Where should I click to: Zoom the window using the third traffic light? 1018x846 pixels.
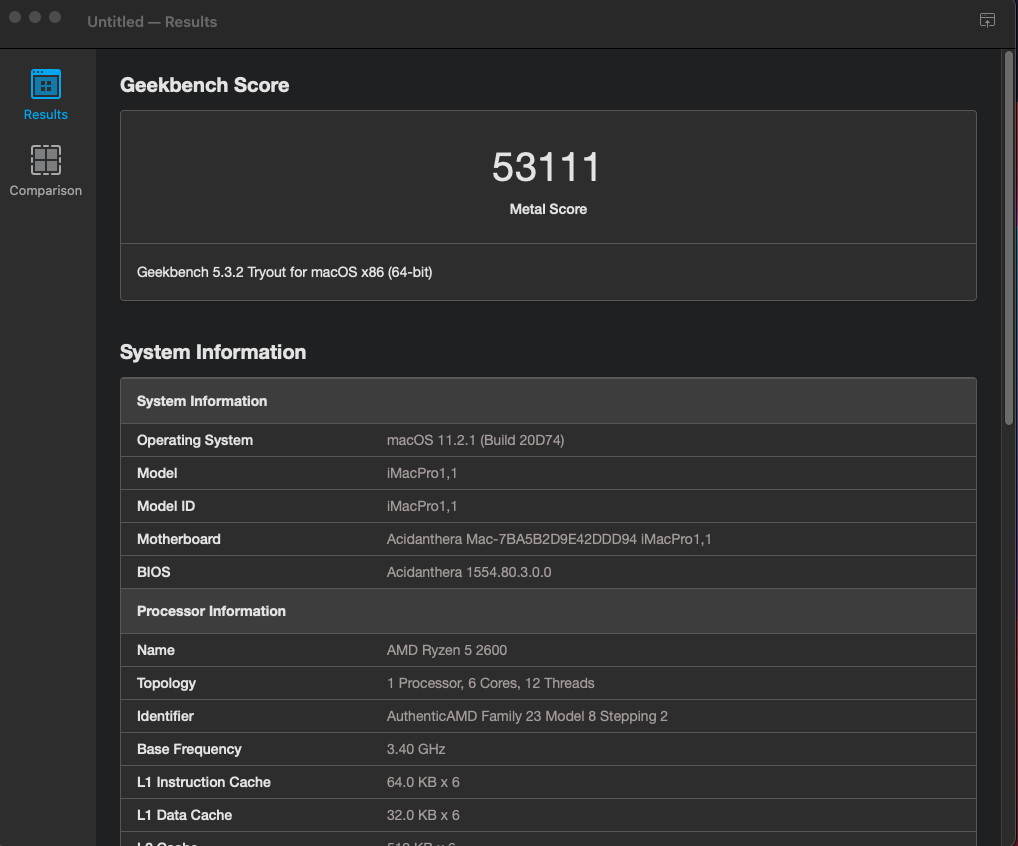pos(54,18)
